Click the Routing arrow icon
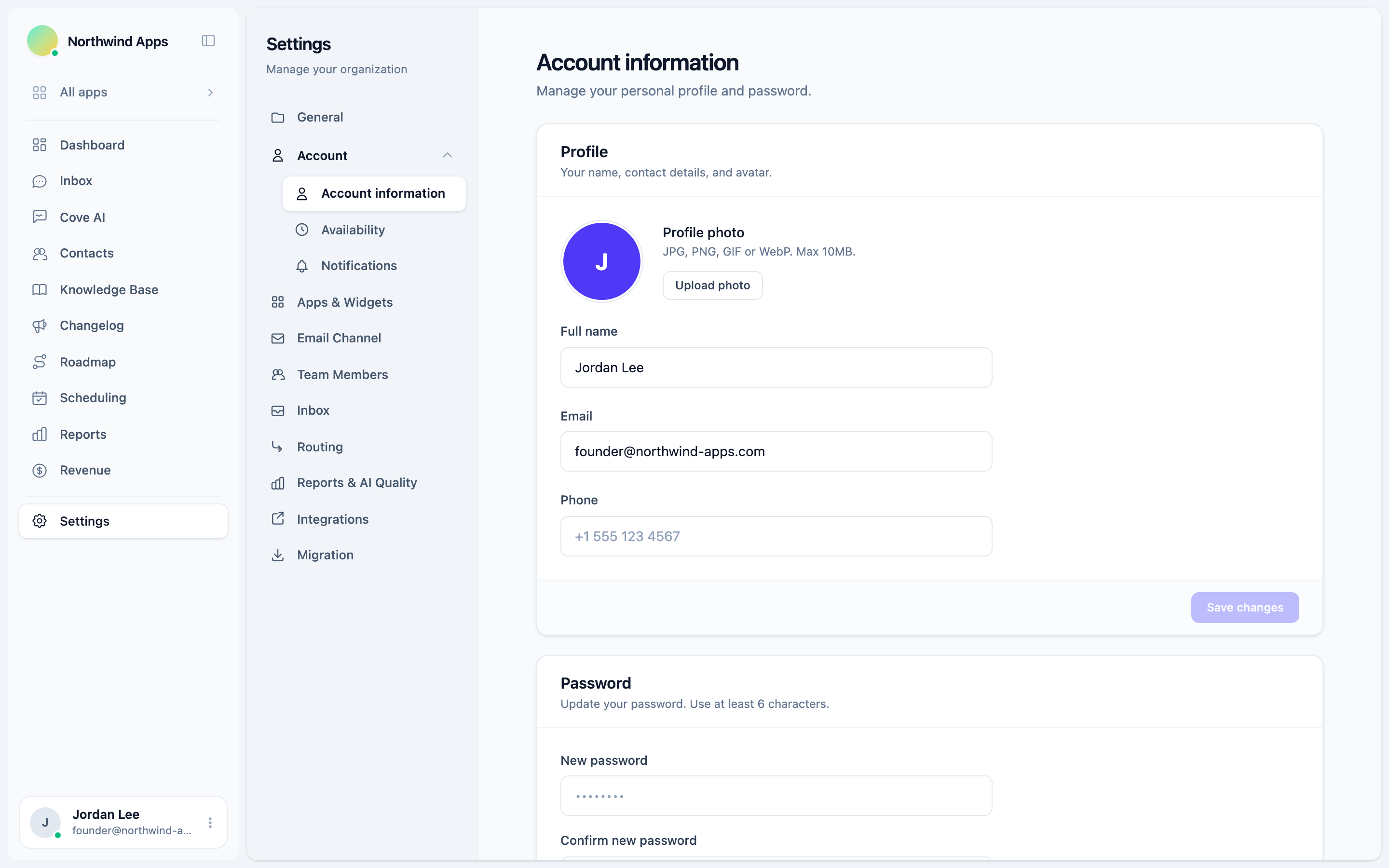Viewport: 1389px width, 868px height. 278,447
